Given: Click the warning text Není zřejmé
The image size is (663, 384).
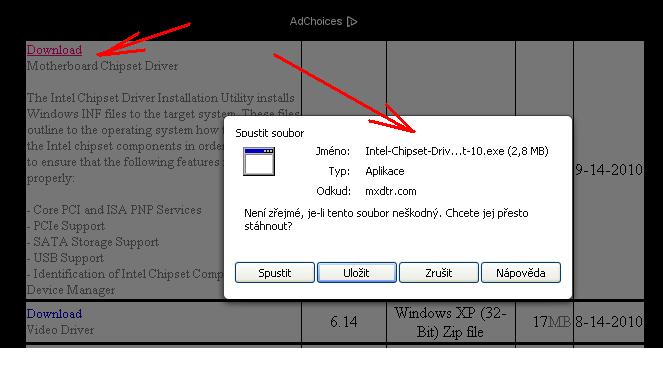Looking at the screenshot, I should (386, 219).
